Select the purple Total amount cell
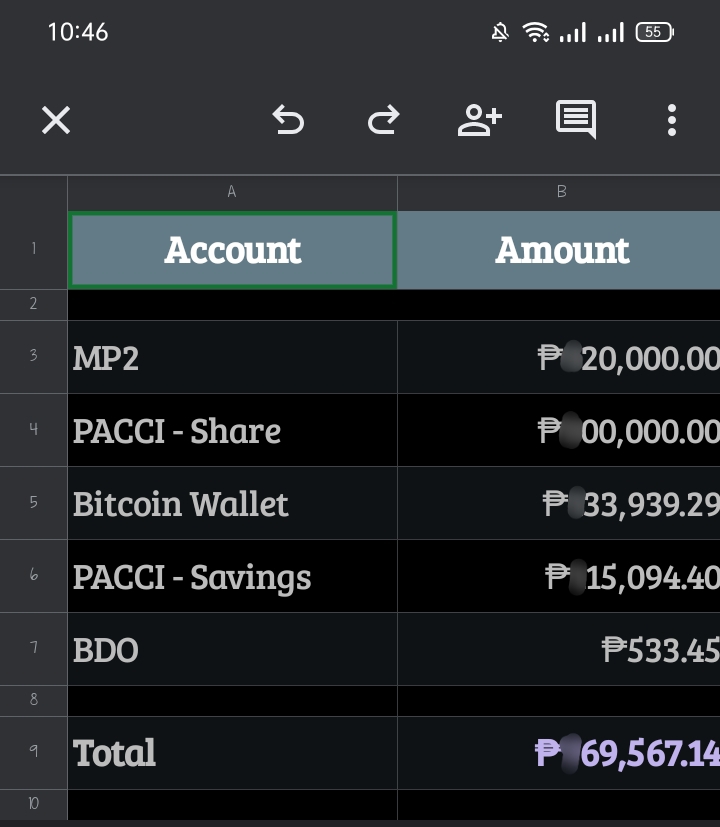 [x=559, y=753]
